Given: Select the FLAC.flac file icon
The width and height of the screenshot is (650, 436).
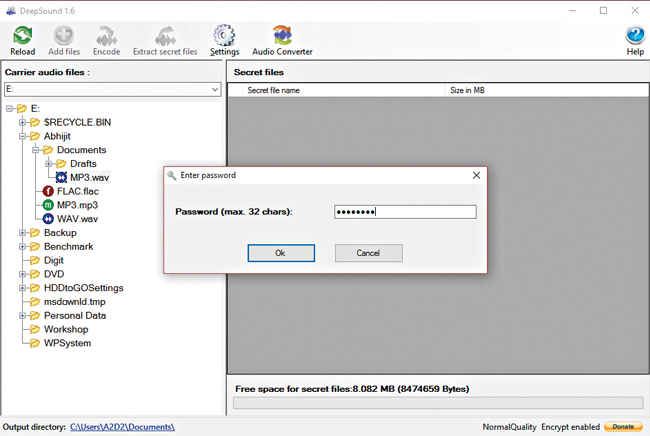Looking at the screenshot, I should 48,191.
